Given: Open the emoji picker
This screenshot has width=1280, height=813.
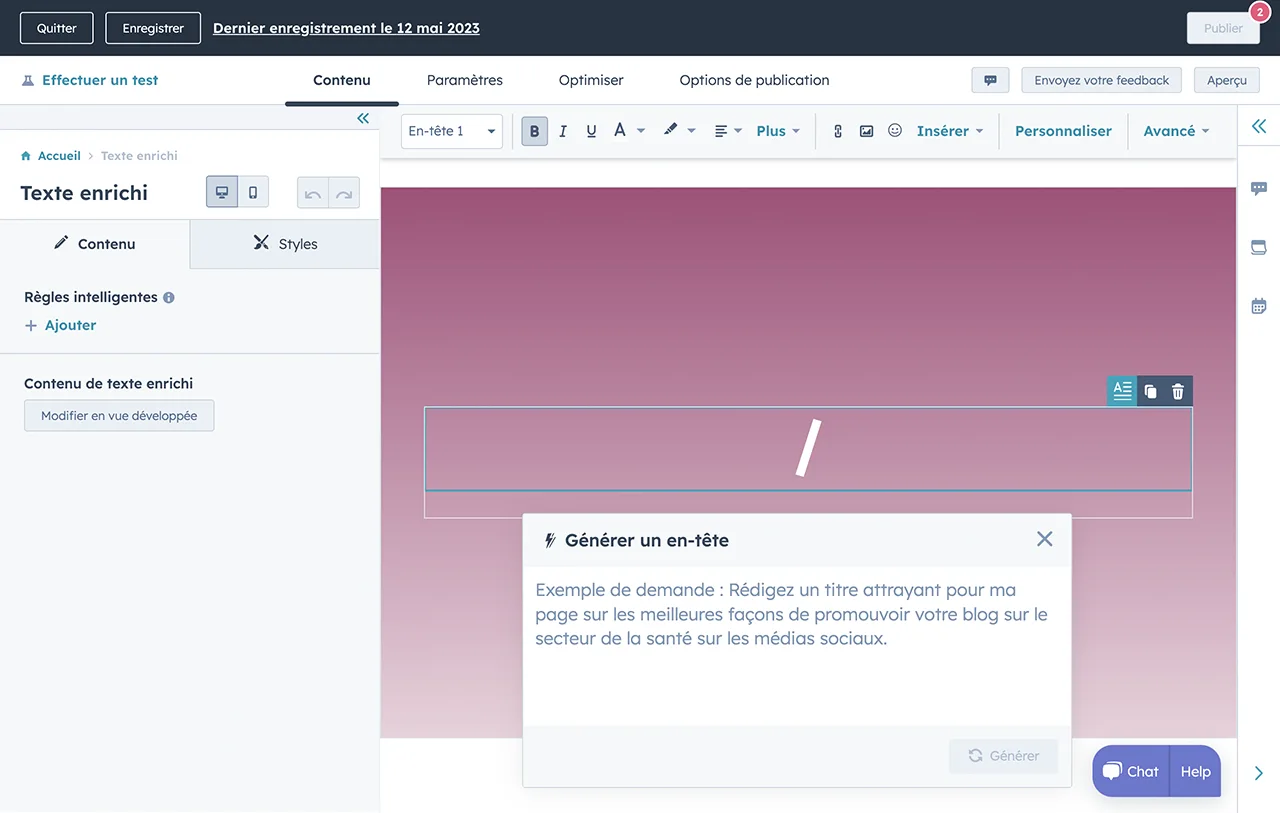Looking at the screenshot, I should tap(895, 131).
